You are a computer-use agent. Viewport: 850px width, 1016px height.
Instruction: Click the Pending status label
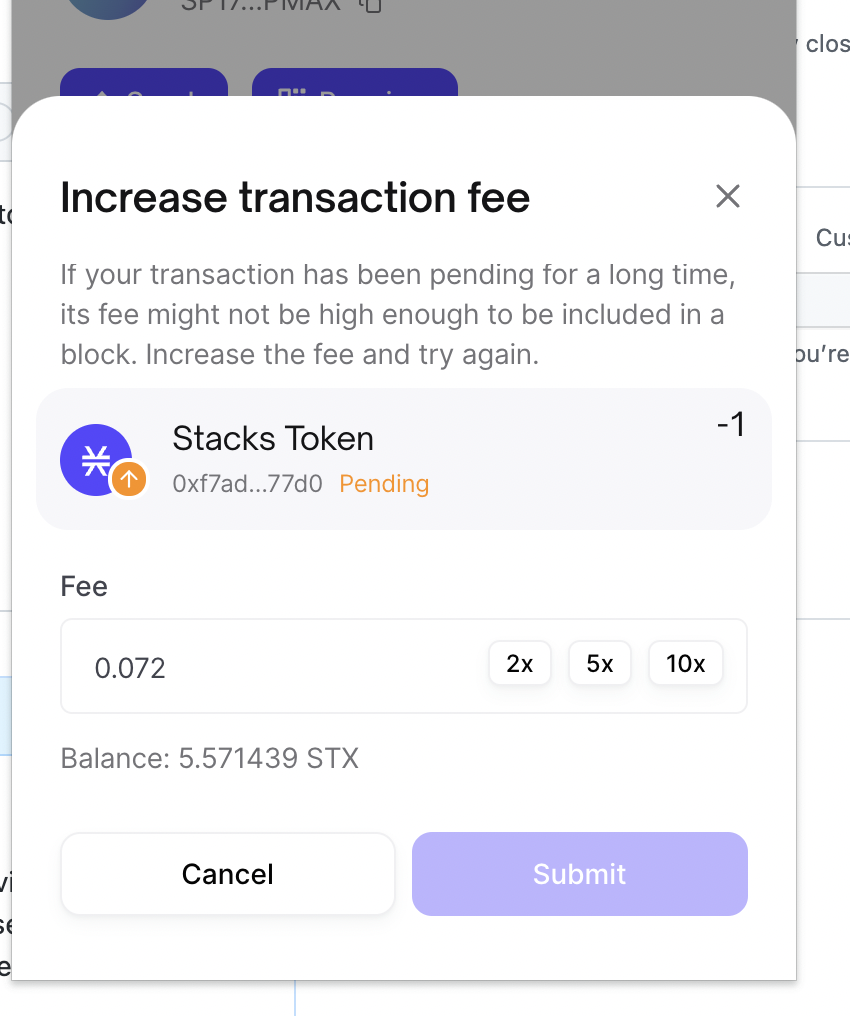pyautogui.click(x=384, y=483)
